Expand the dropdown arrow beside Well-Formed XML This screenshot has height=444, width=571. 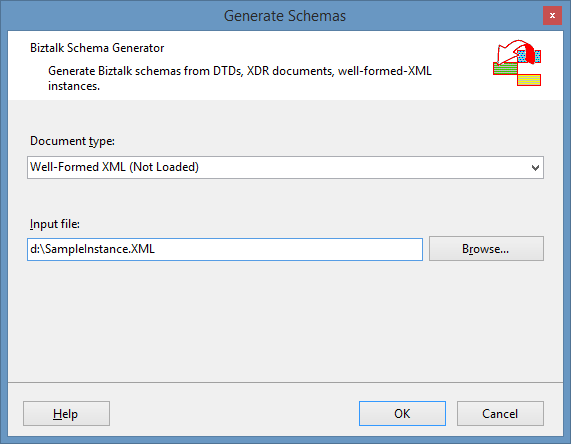[x=535, y=168]
